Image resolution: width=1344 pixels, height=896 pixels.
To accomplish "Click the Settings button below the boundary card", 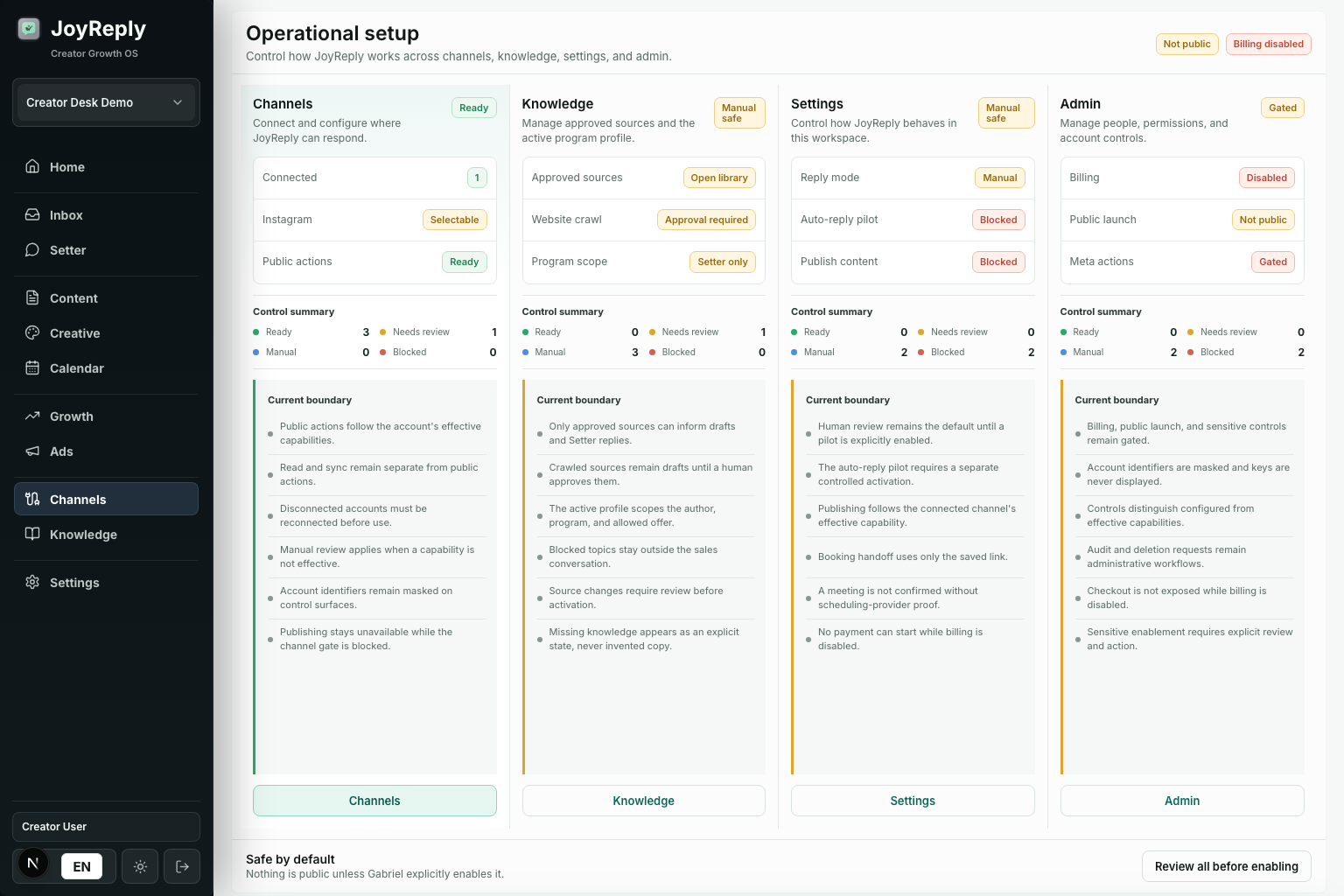I will (913, 801).
